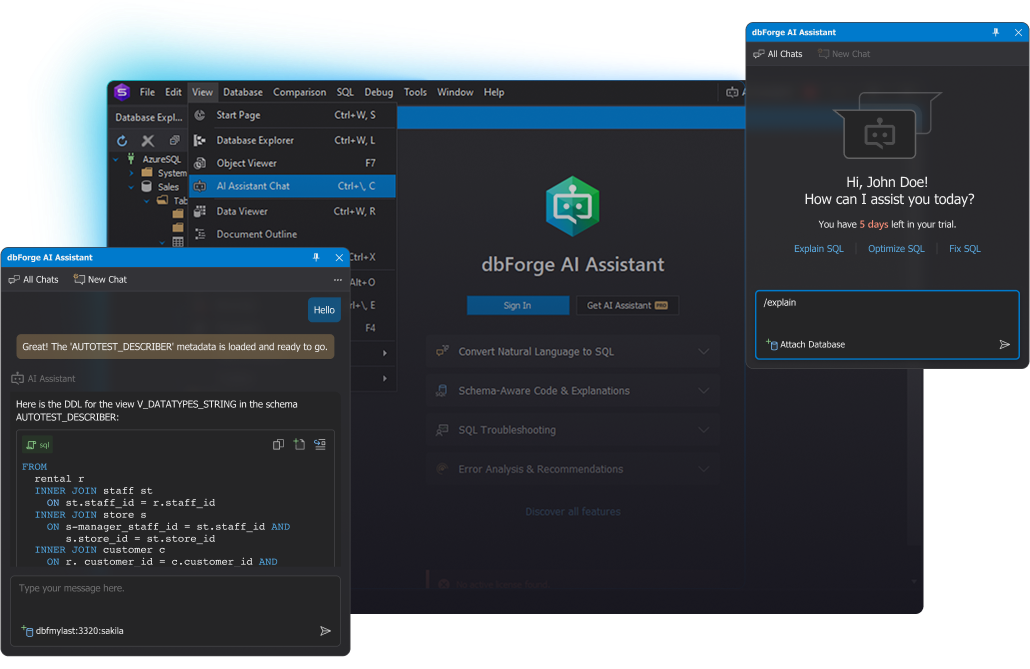Image resolution: width=1030 pixels, height=669 pixels.
Task: Open the Window menu
Action: [x=455, y=92]
